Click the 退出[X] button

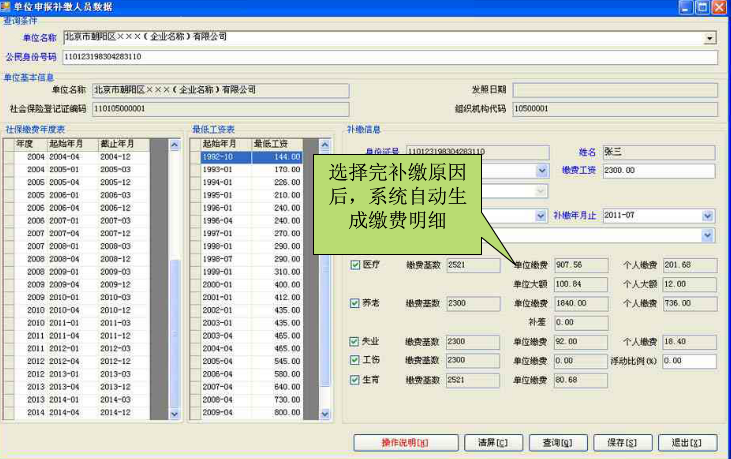pos(687,443)
